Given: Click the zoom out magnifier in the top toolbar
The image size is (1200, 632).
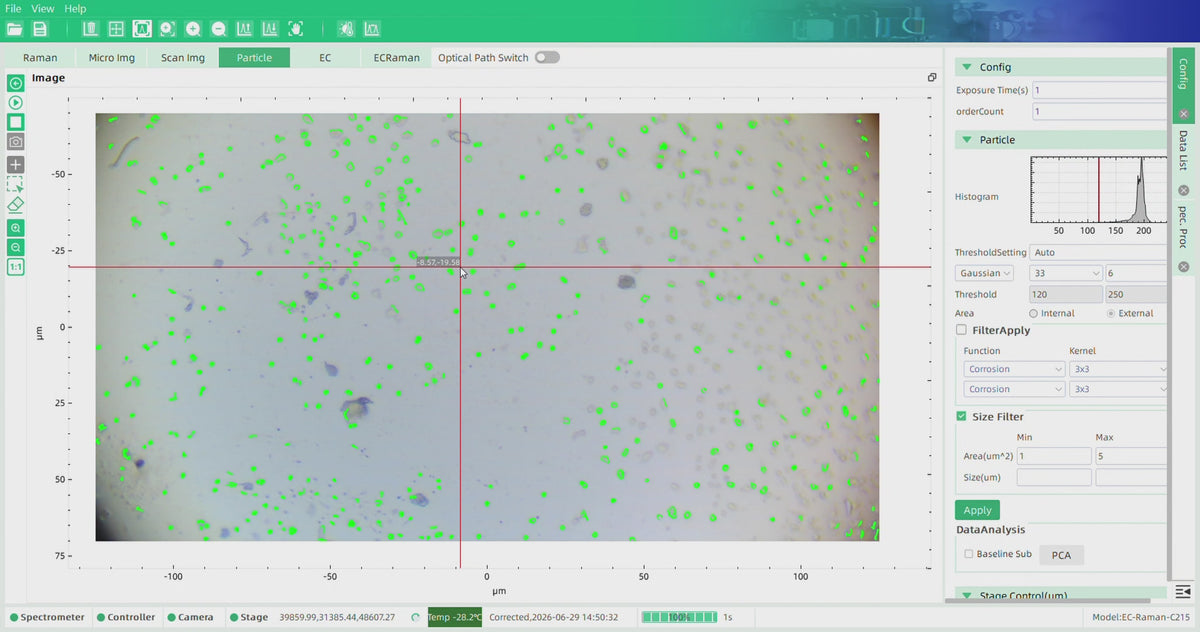Looking at the screenshot, I should click(x=219, y=29).
